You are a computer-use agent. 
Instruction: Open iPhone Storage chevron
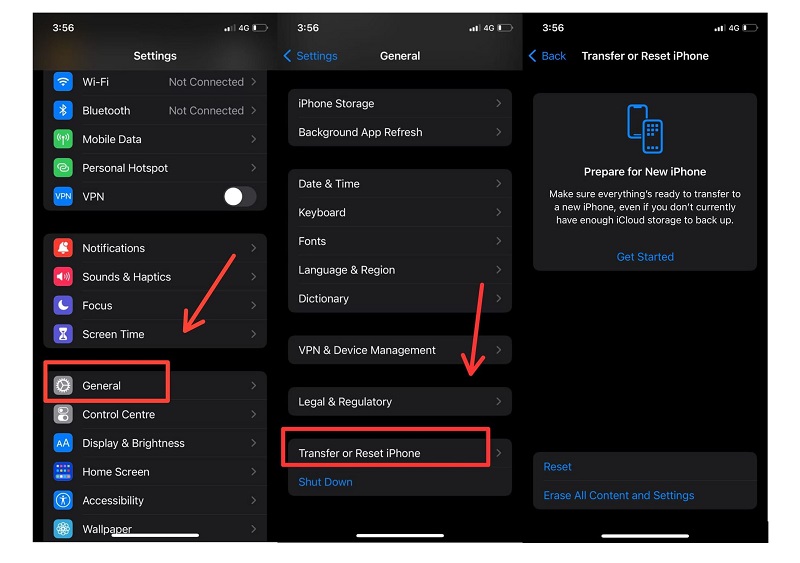[x=498, y=103]
